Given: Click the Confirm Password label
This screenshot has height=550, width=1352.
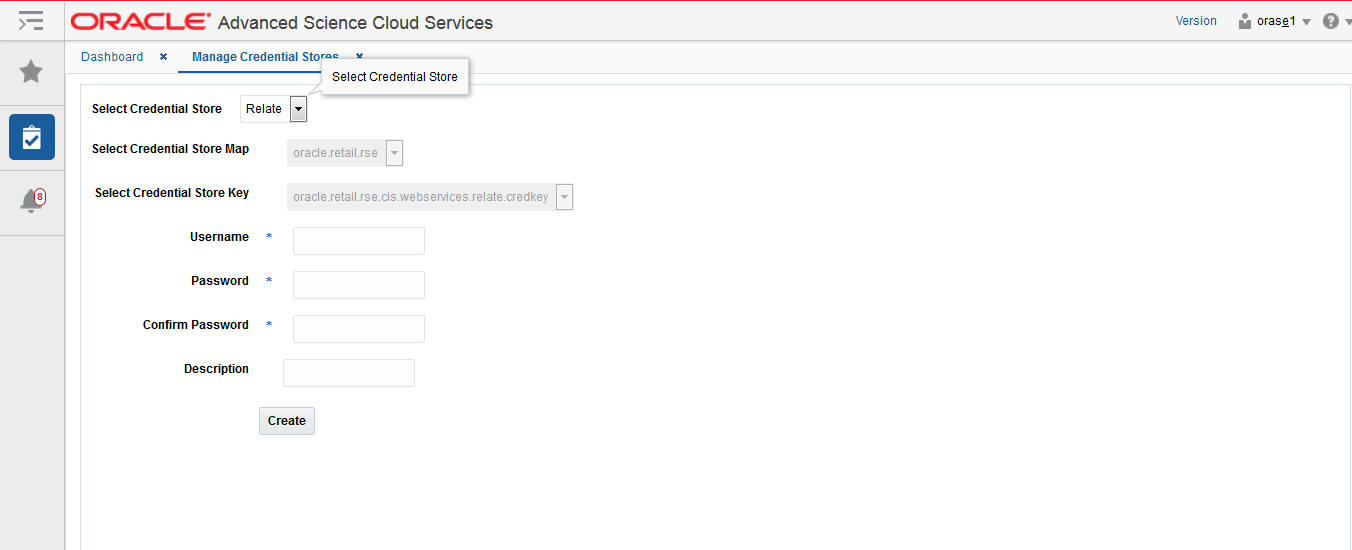Looking at the screenshot, I should pyautogui.click(x=196, y=325).
